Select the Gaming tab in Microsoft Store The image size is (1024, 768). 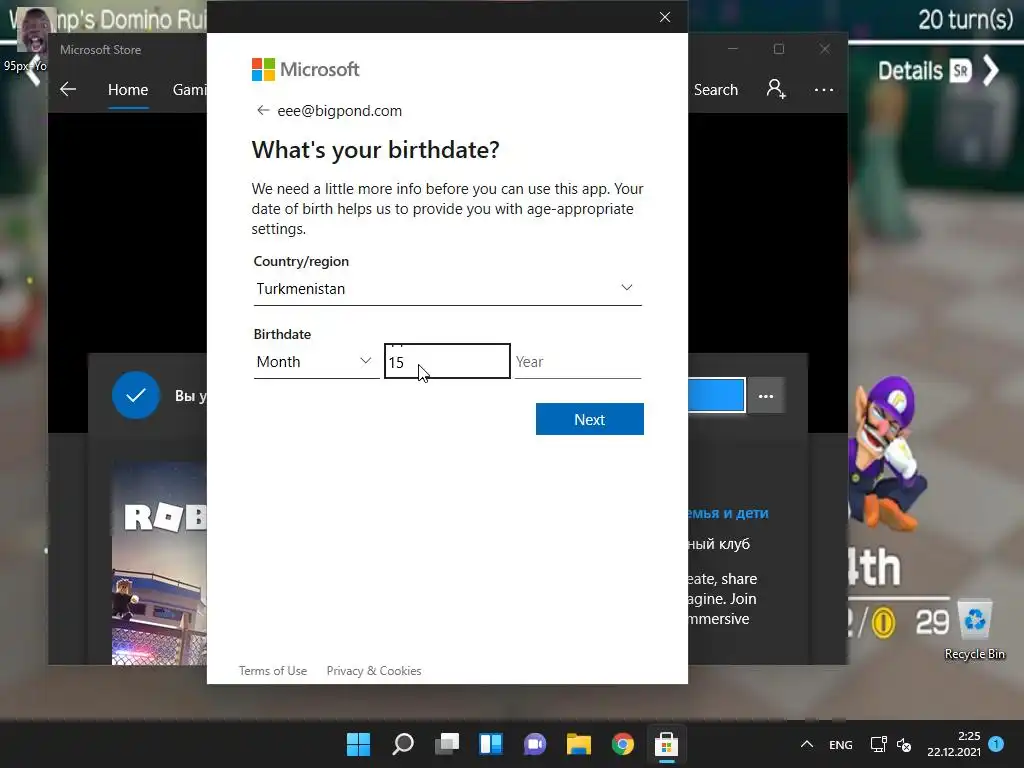click(x=189, y=89)
